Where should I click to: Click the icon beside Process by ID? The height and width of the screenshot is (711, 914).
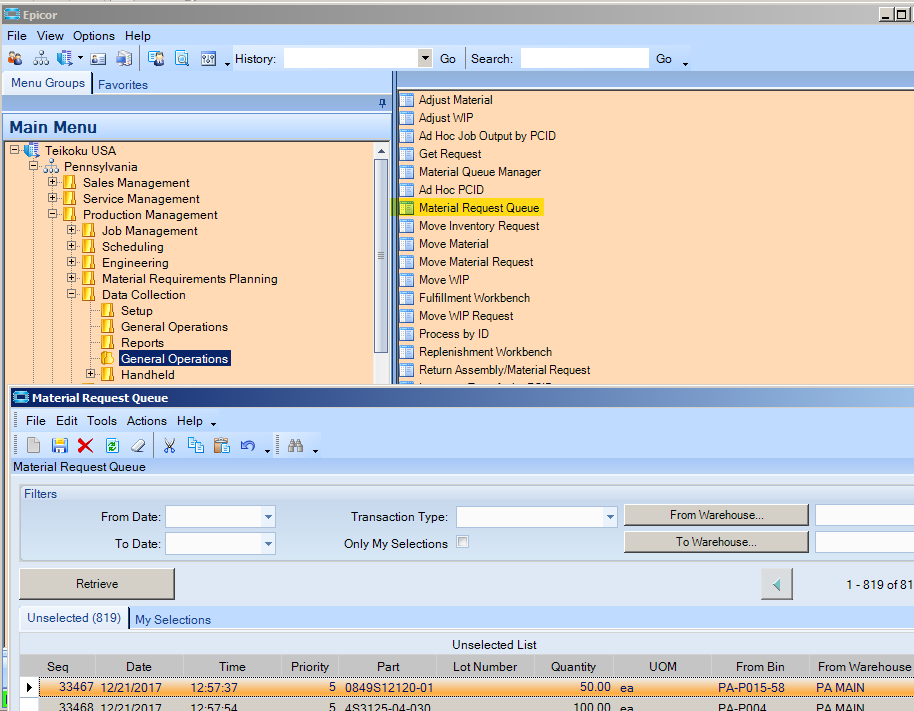point(406,334)
